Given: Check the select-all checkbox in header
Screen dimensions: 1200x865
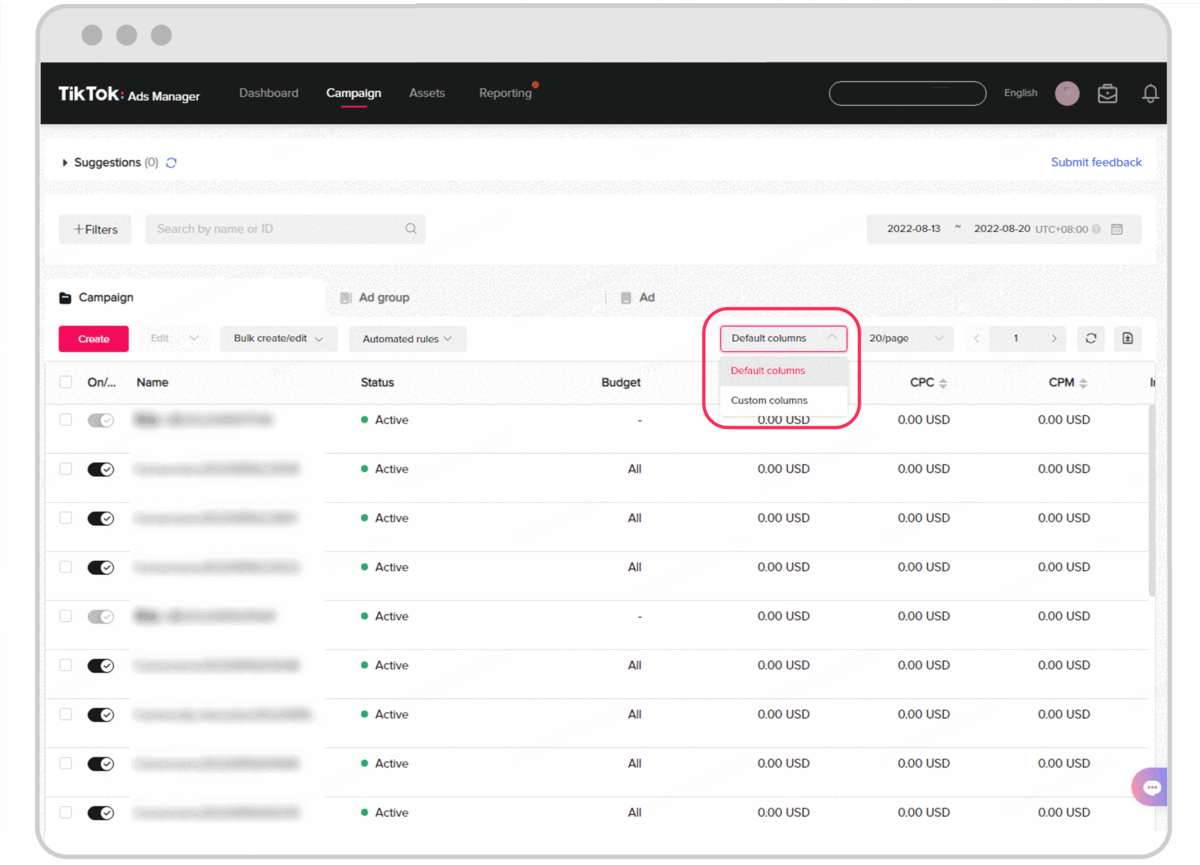Looking at the screenshot, I should pyautogui.click(x=66, y=382).
